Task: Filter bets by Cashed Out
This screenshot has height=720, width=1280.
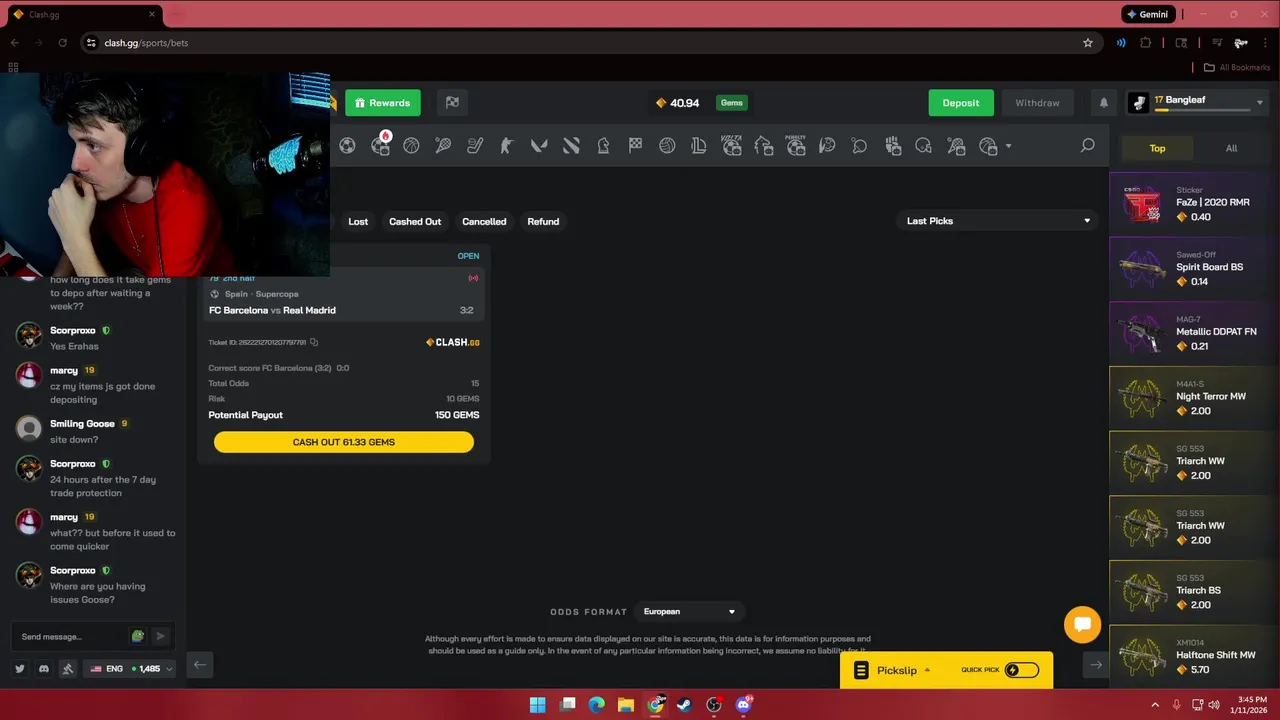Action: pyautogui.click(x=415, y=221)
